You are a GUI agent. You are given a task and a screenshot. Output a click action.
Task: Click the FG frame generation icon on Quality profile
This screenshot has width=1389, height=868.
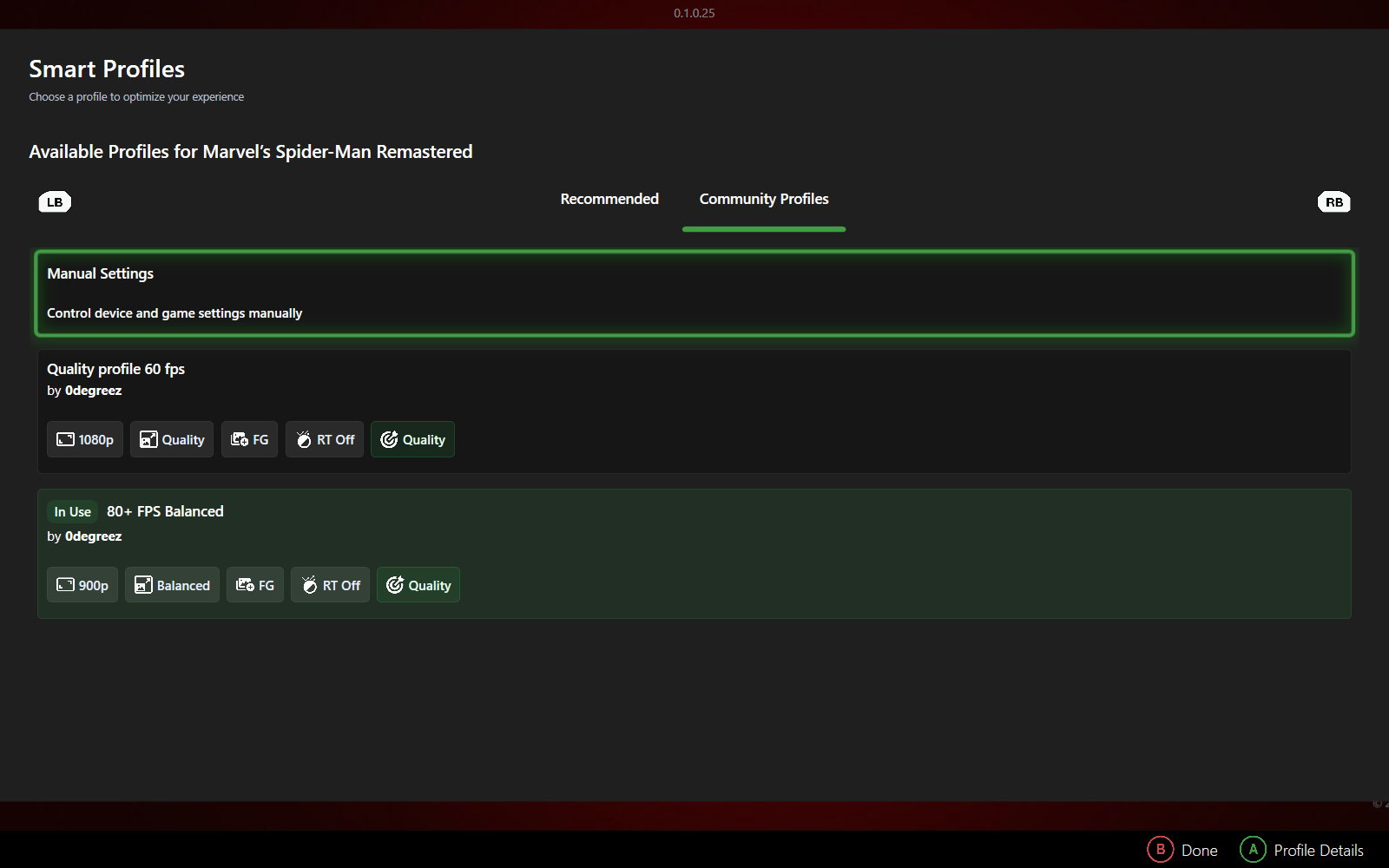[x=249, y=439]
